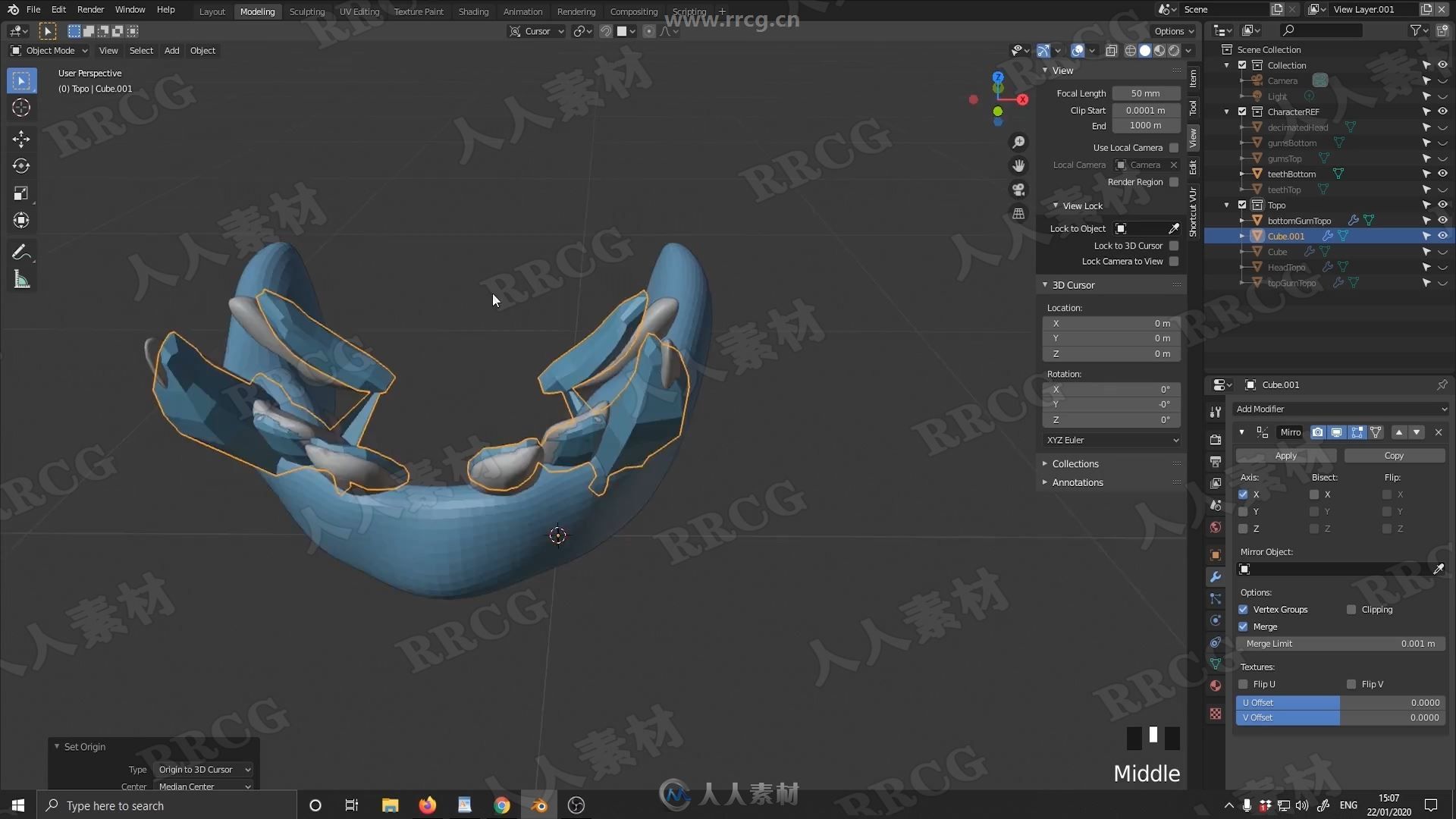Open the UV Editing workspace tab

(x=359, y=11)
